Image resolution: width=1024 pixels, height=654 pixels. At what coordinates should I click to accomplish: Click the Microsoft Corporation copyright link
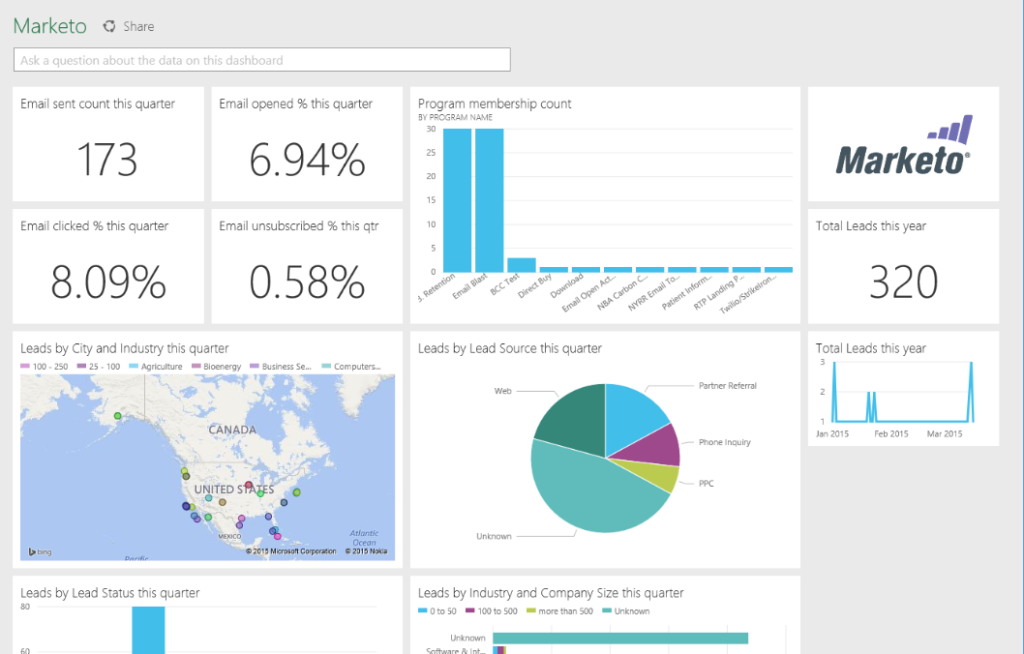(291, 551)
